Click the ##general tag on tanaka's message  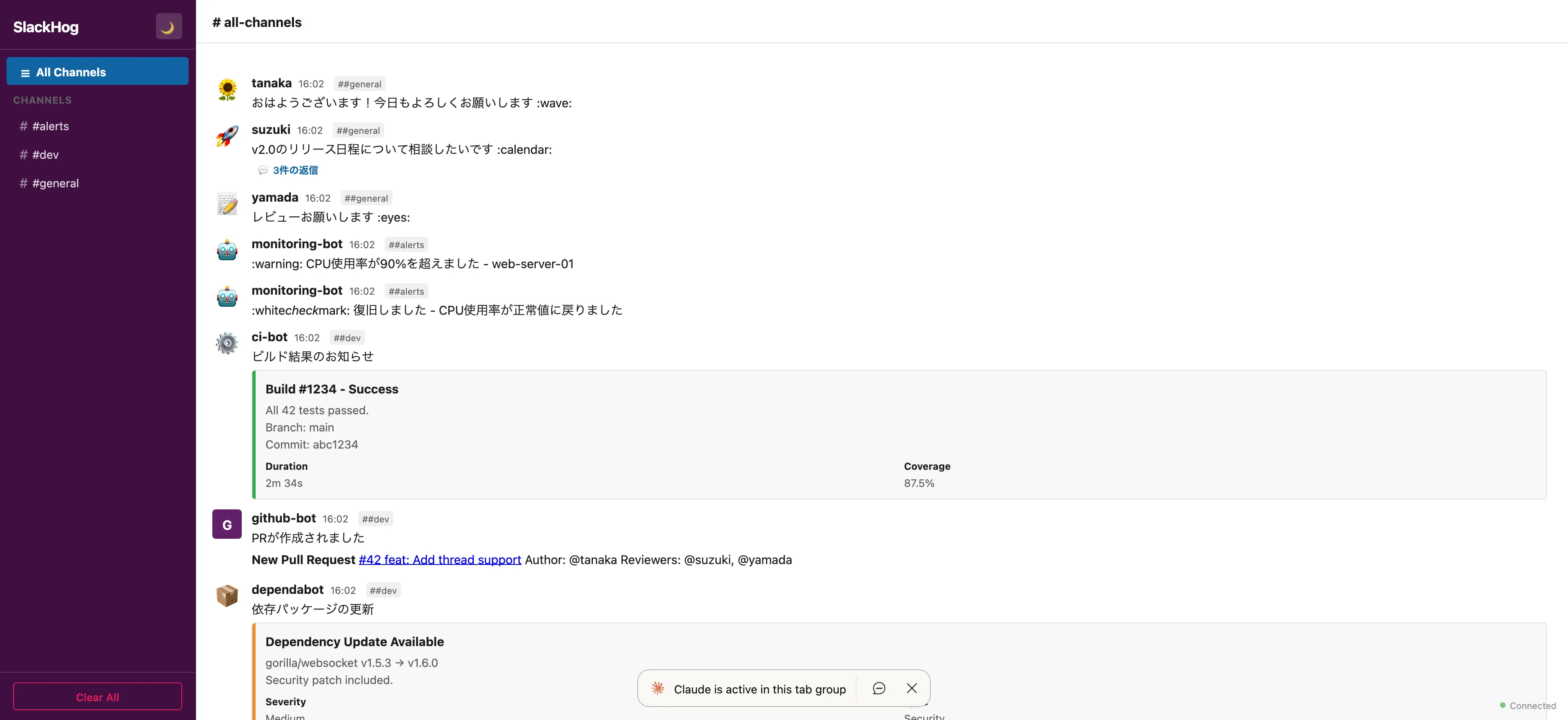[359, 84]
